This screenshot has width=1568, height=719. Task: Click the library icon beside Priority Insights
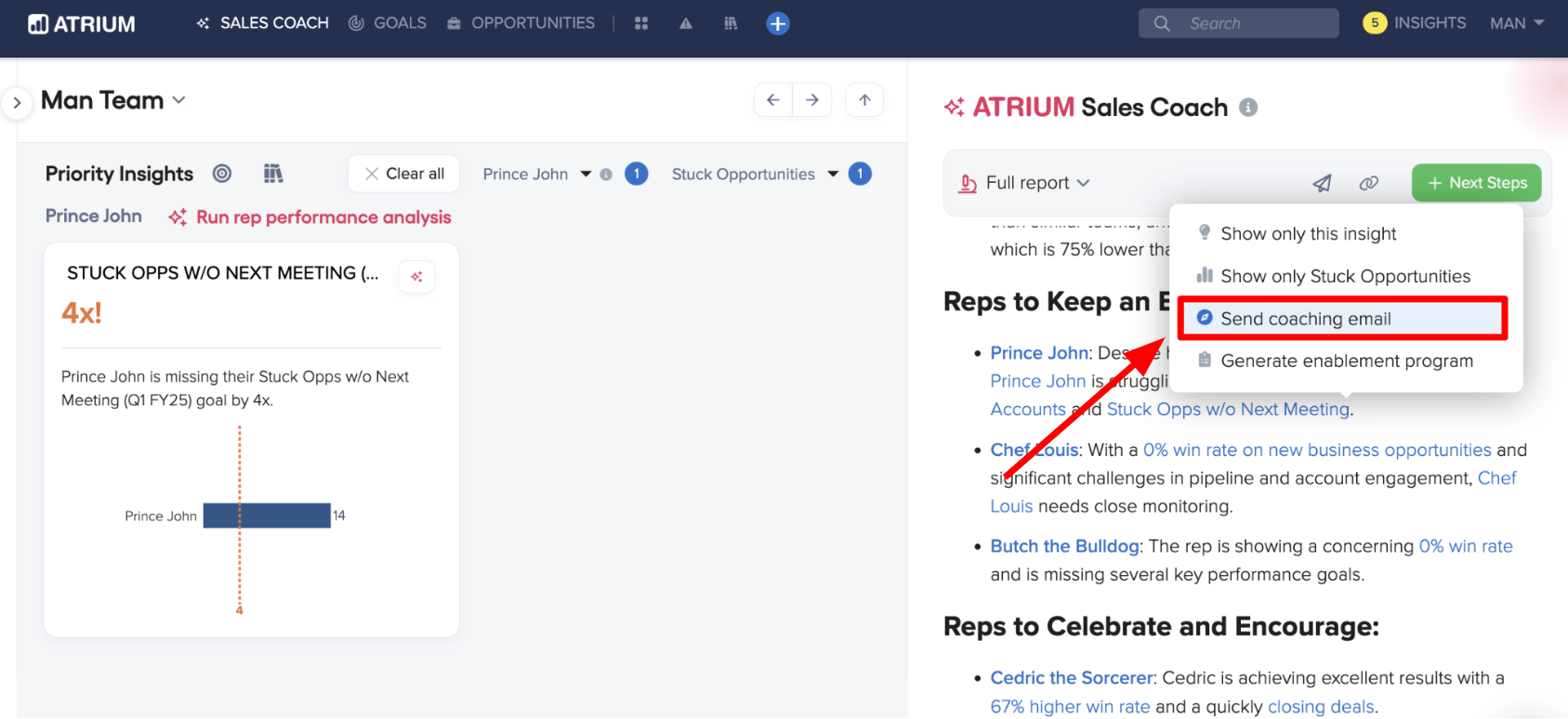tap(273, 174)
